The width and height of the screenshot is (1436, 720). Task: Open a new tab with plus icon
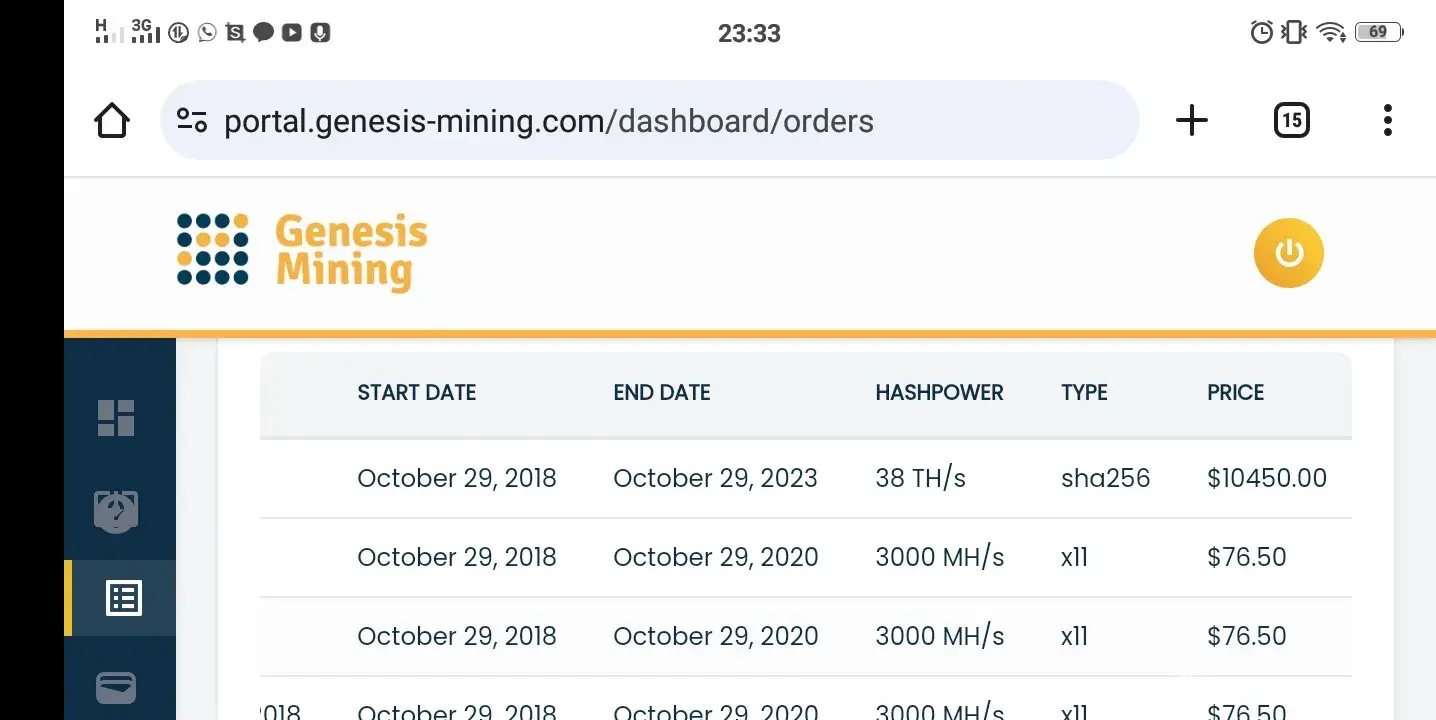pos(1191,121)
